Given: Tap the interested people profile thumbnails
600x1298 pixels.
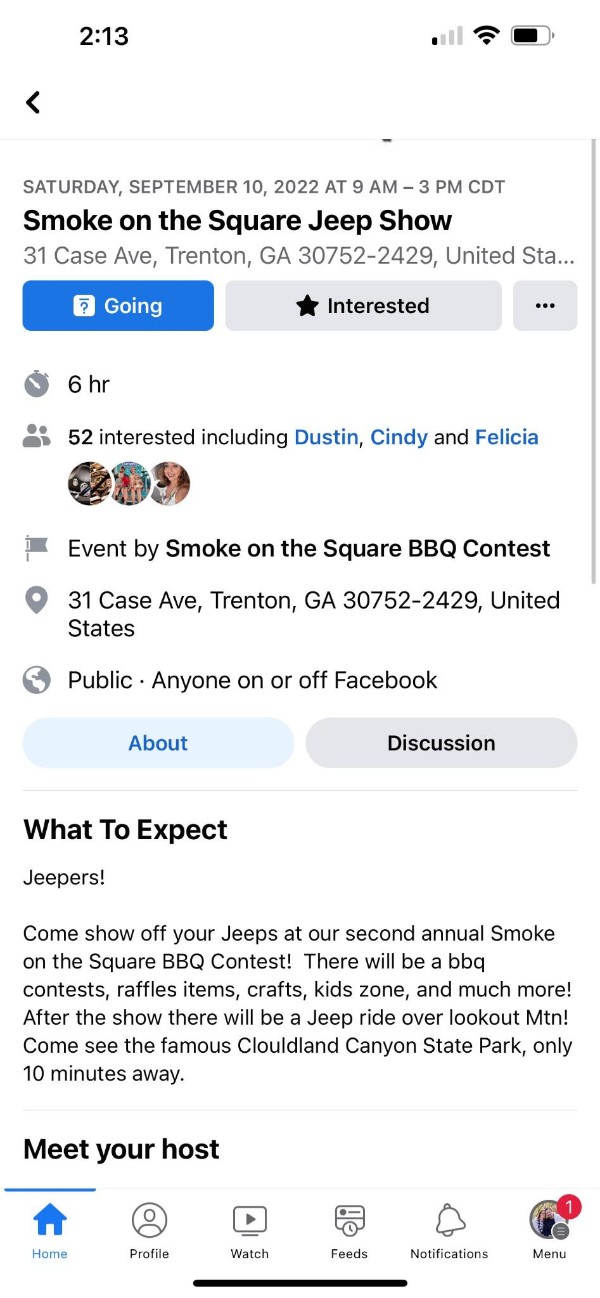Looking at the screenshot, I should point(128,484).
